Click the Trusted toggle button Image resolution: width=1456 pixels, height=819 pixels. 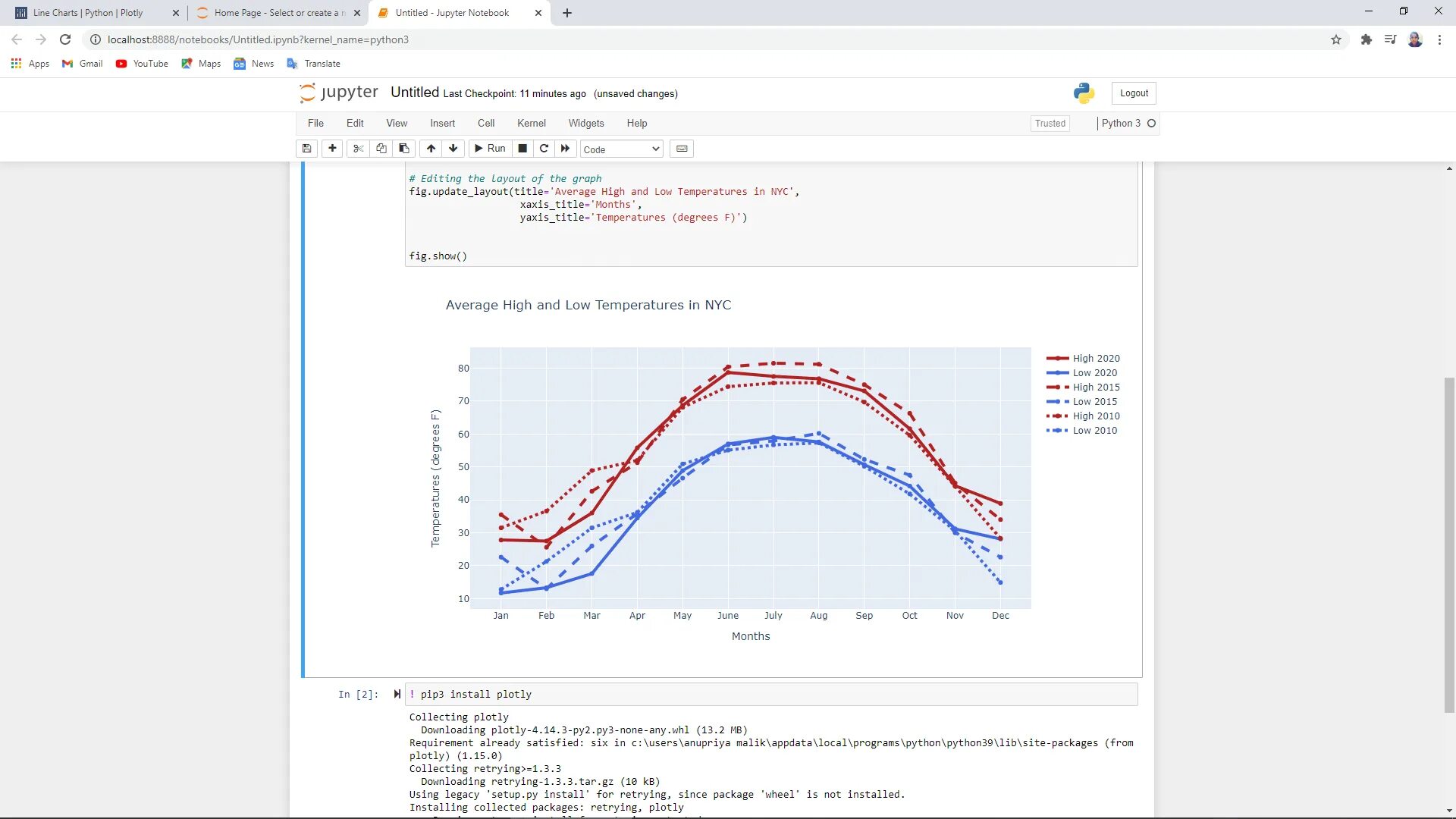point(1051,123)
